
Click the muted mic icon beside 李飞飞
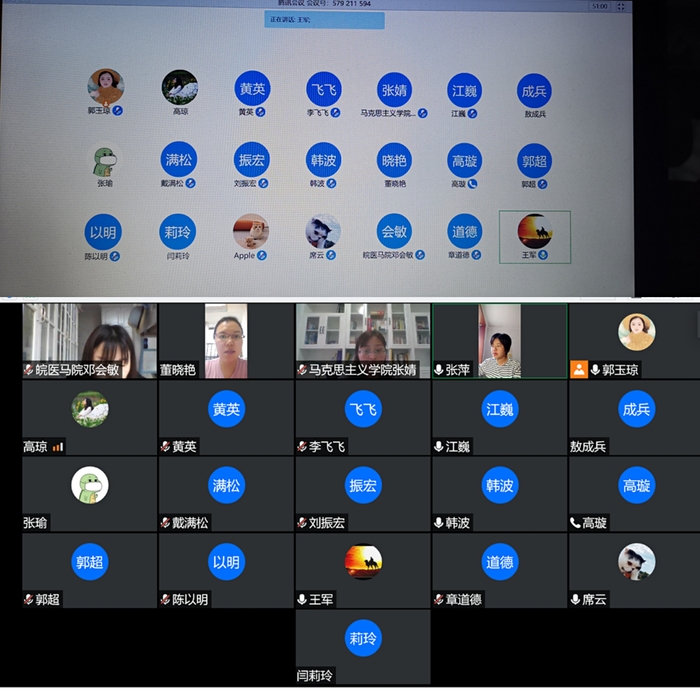302,447
